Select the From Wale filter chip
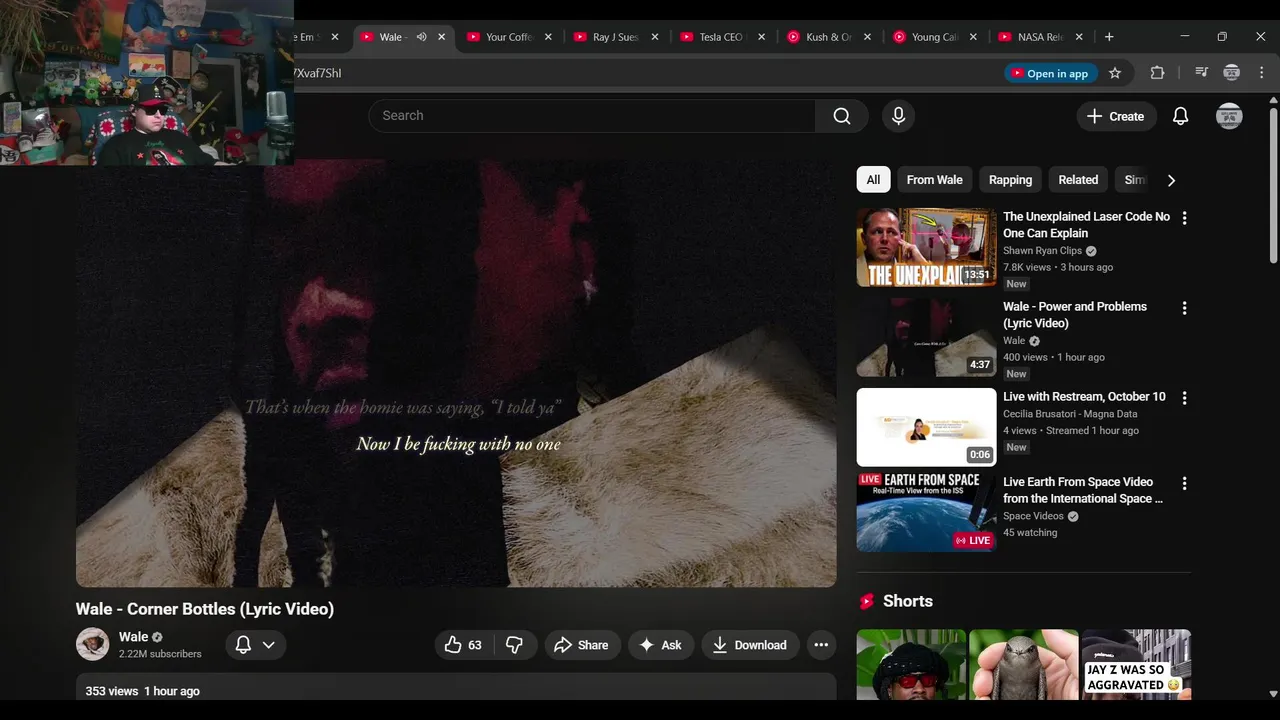Image resolution: width=1280 pixels, height=720 pixels. [x=934, y=180]
